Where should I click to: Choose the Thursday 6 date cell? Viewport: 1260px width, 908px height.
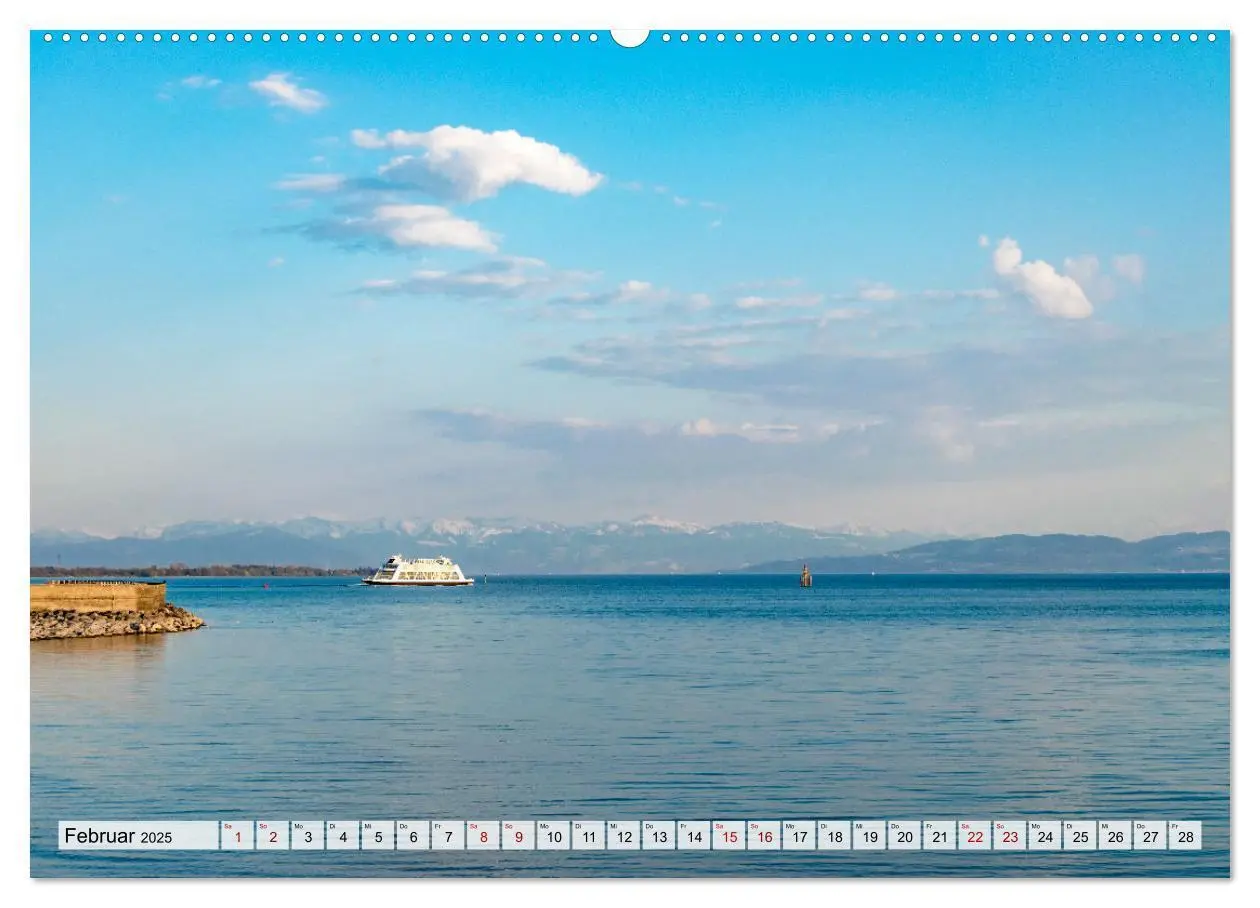click(x=412, y=836)
